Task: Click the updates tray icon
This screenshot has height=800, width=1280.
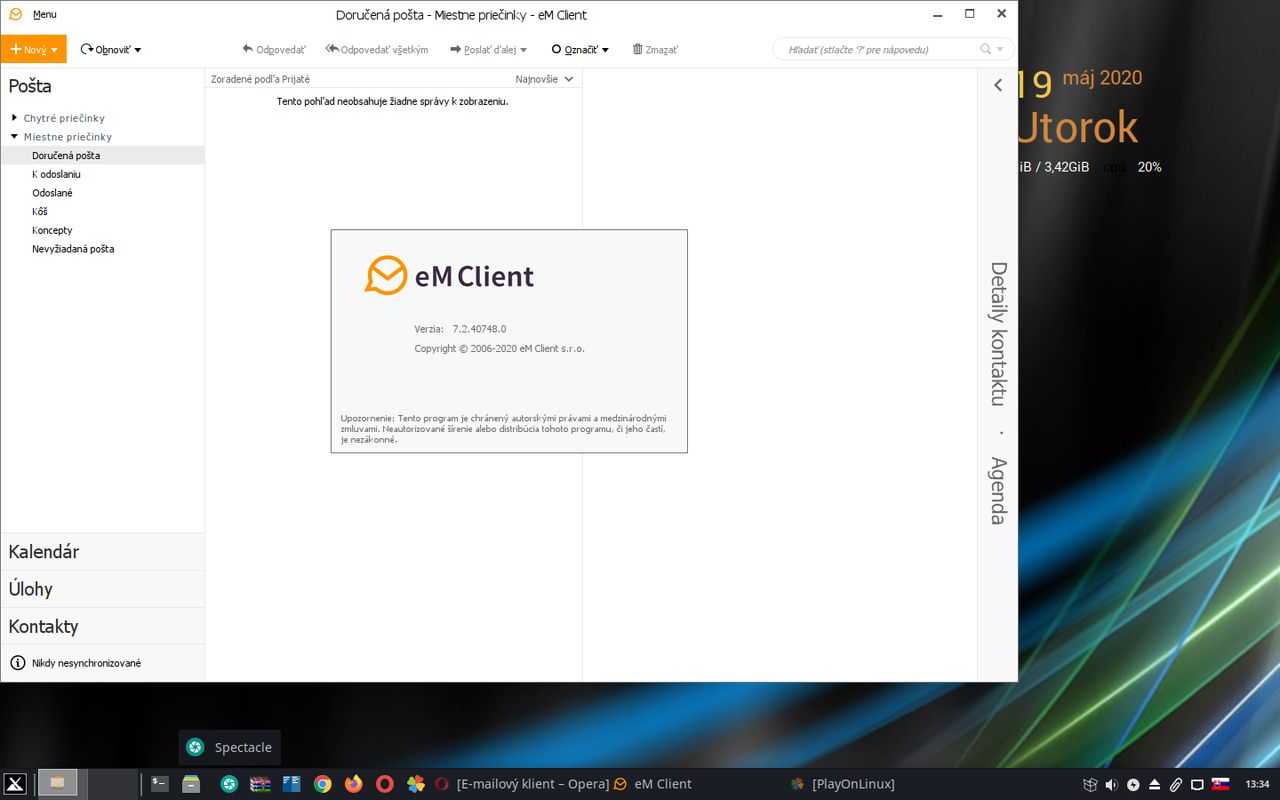Action: tap(1133, 784)
